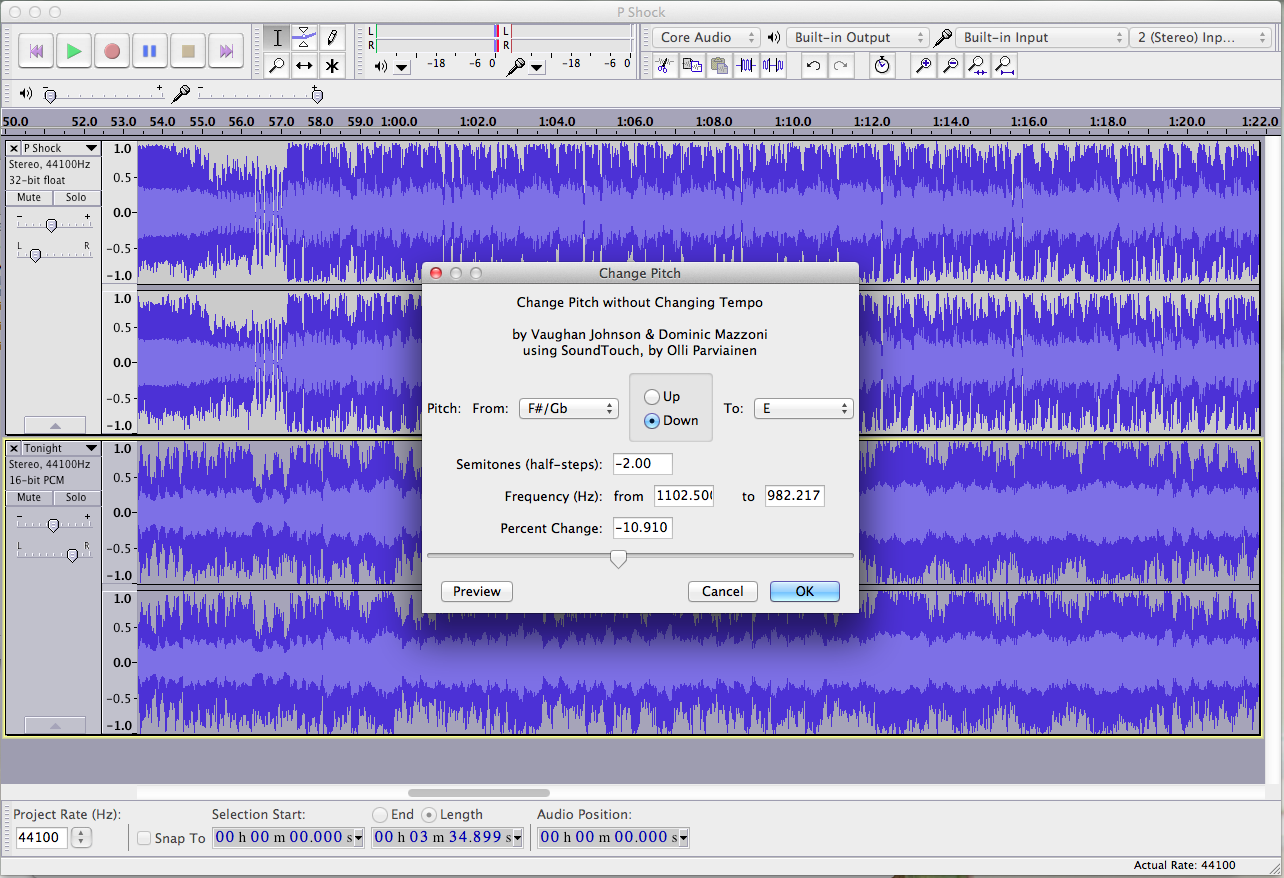
Task: Select the Up pitch radio button
Action: coord(652,397)
